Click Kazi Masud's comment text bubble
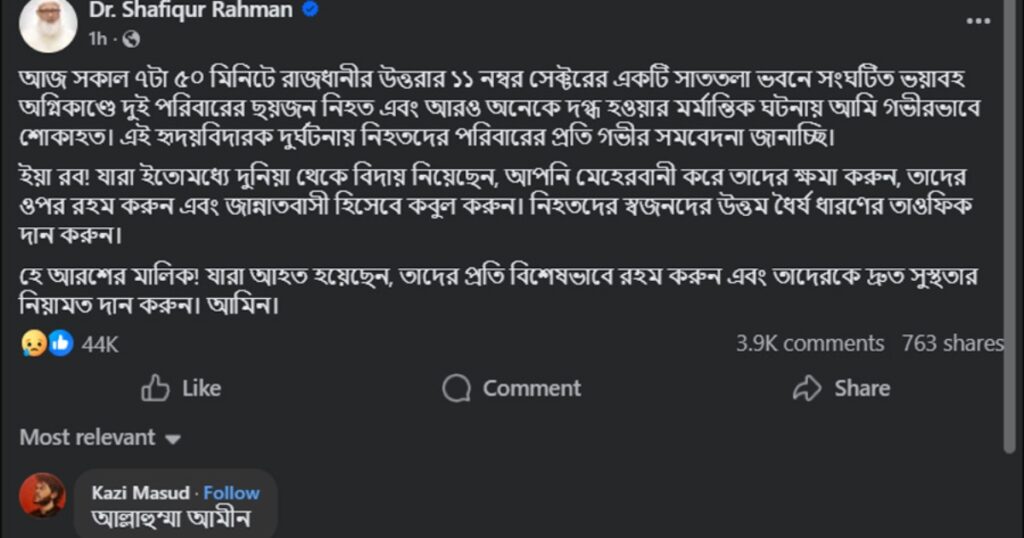This screenshot has width=1024, height=538. pyautogui.click(x=169, y=518)
